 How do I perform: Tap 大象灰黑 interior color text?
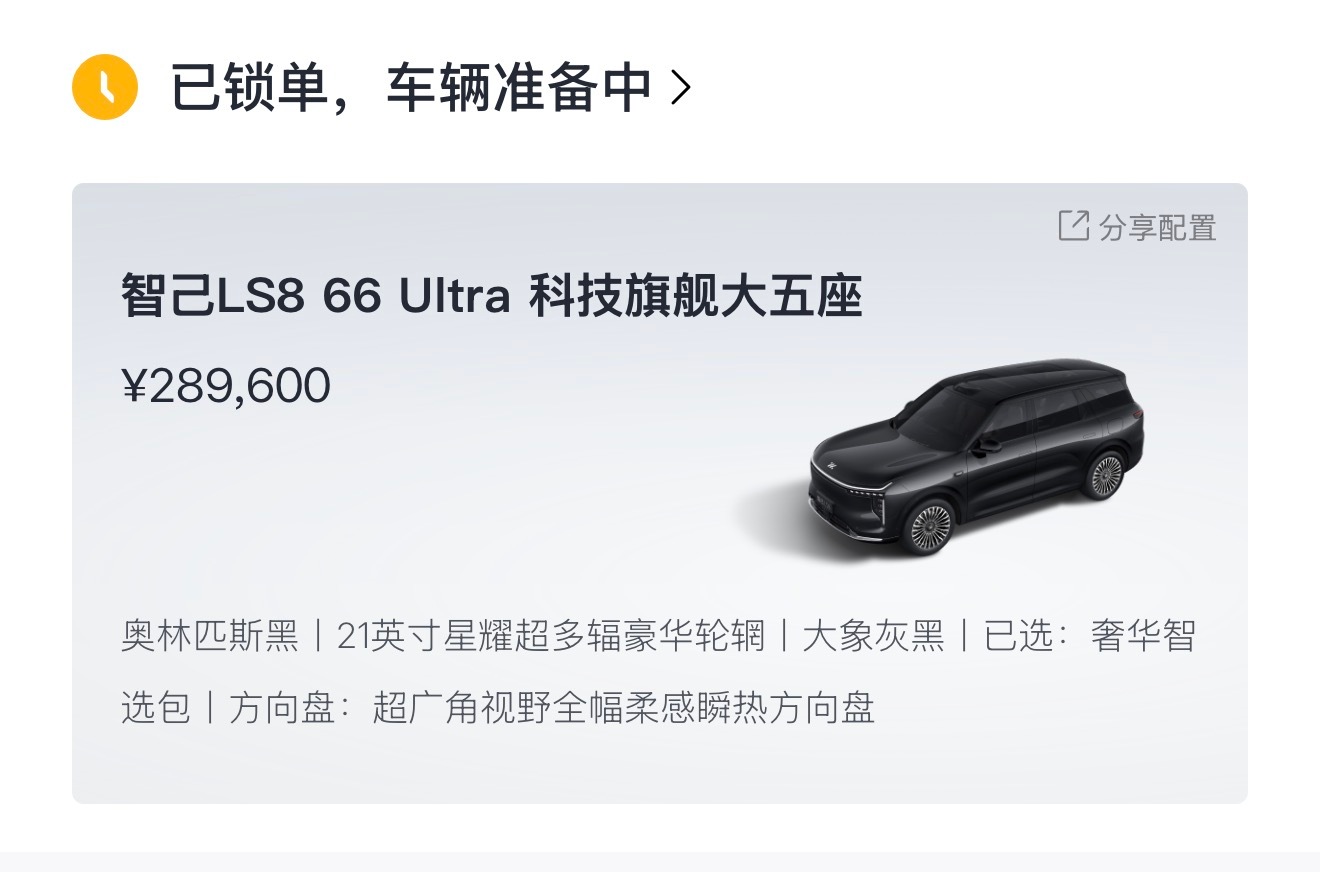pyautogui.click(x=873, y=636)
